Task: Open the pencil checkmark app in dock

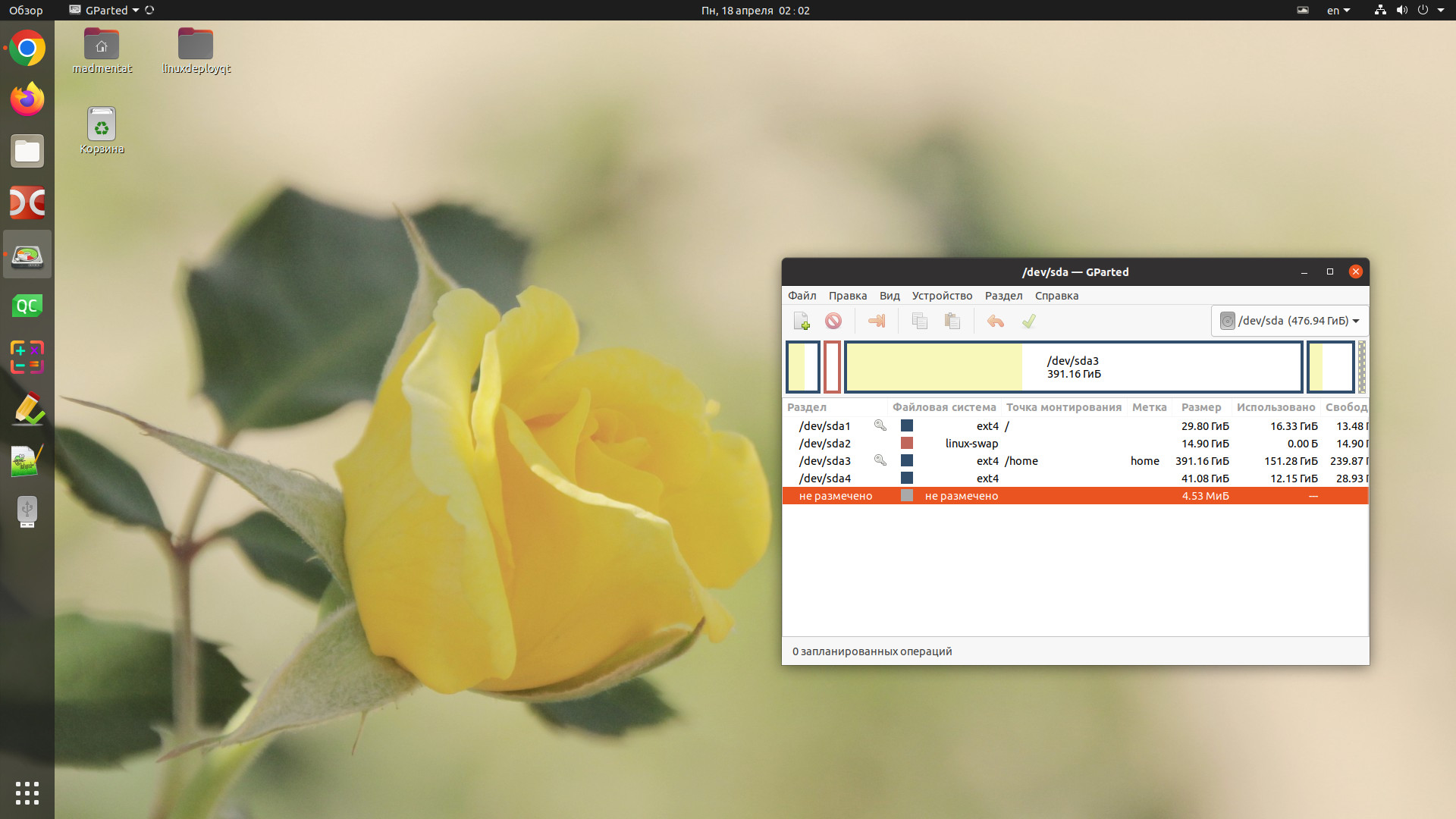Action: click(x=27, y=409)
